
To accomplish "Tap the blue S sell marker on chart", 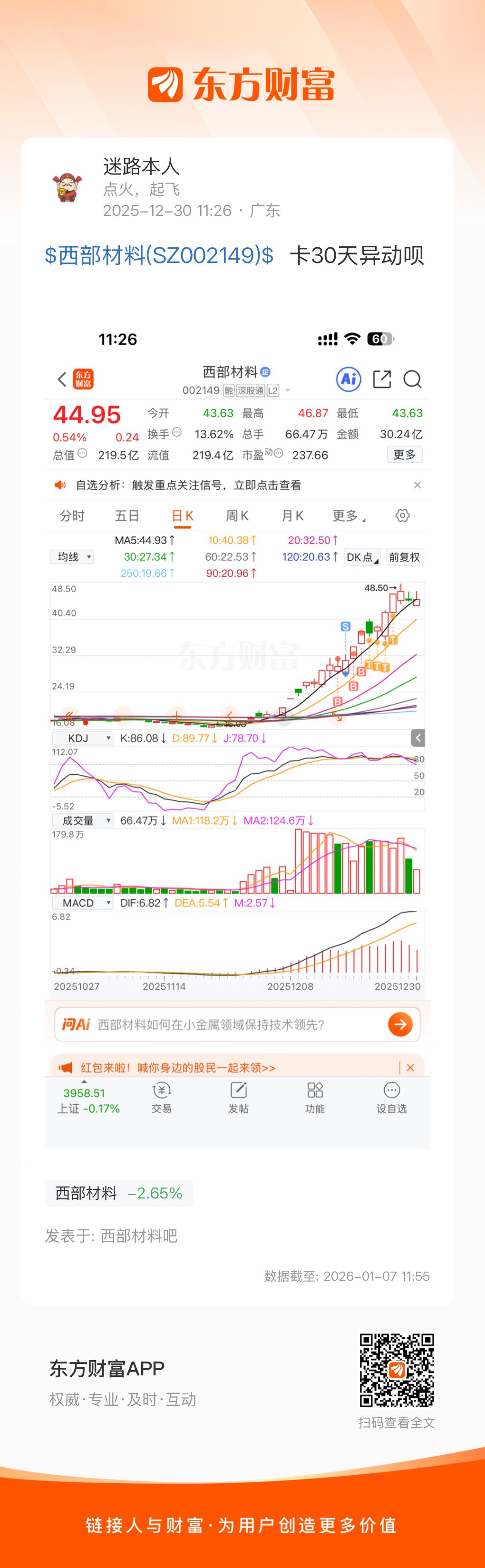I will point(346,626).
